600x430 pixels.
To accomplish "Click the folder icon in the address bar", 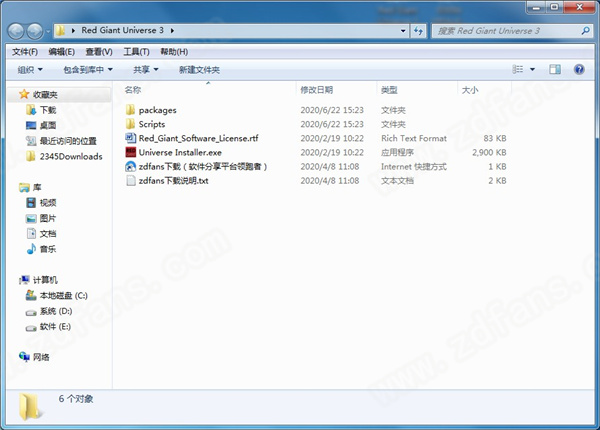I will click(60, 31).
